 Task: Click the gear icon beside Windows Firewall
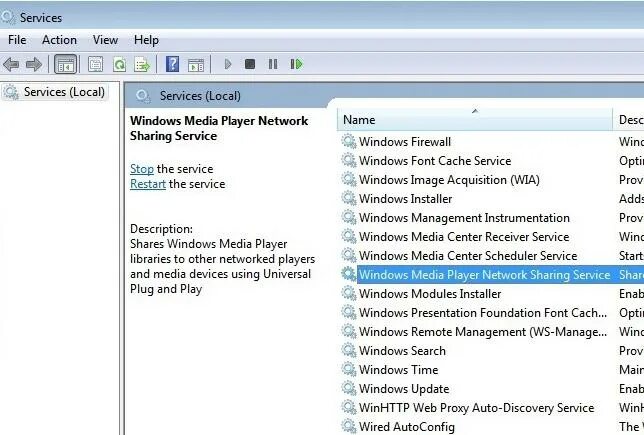[x=349, y=141]
